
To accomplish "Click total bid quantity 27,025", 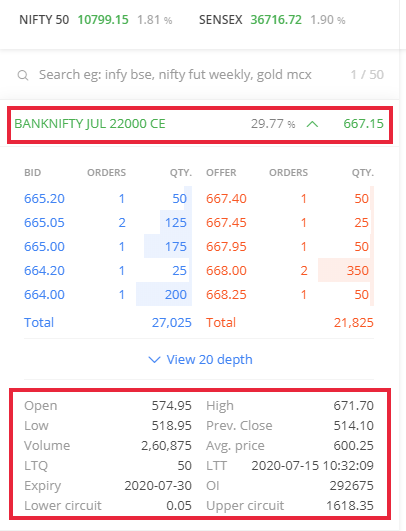I will [x=172, y=323].
